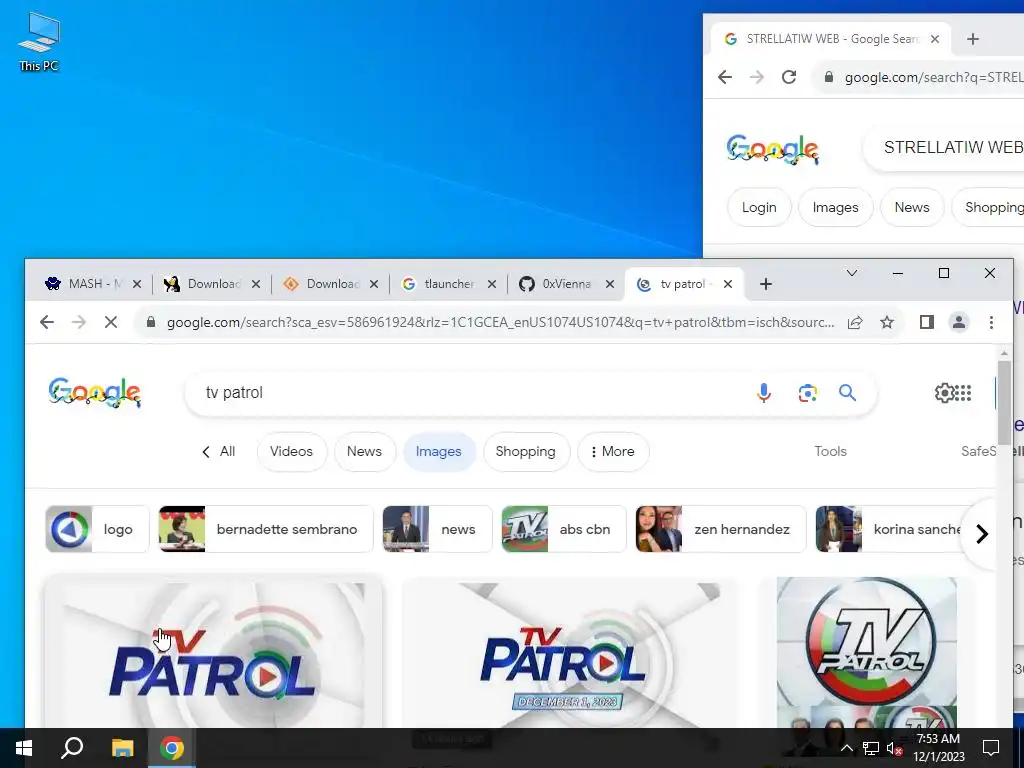Select the abs cbn suggestion chip
This screenshot has height=768, width=1024.
pos(564,529)
